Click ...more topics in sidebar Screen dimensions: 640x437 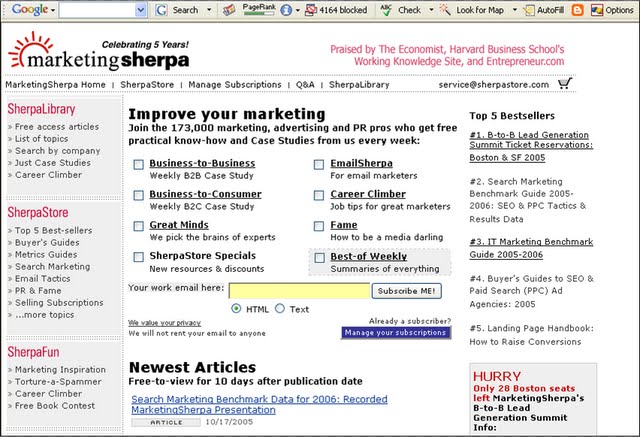[44, 315]
